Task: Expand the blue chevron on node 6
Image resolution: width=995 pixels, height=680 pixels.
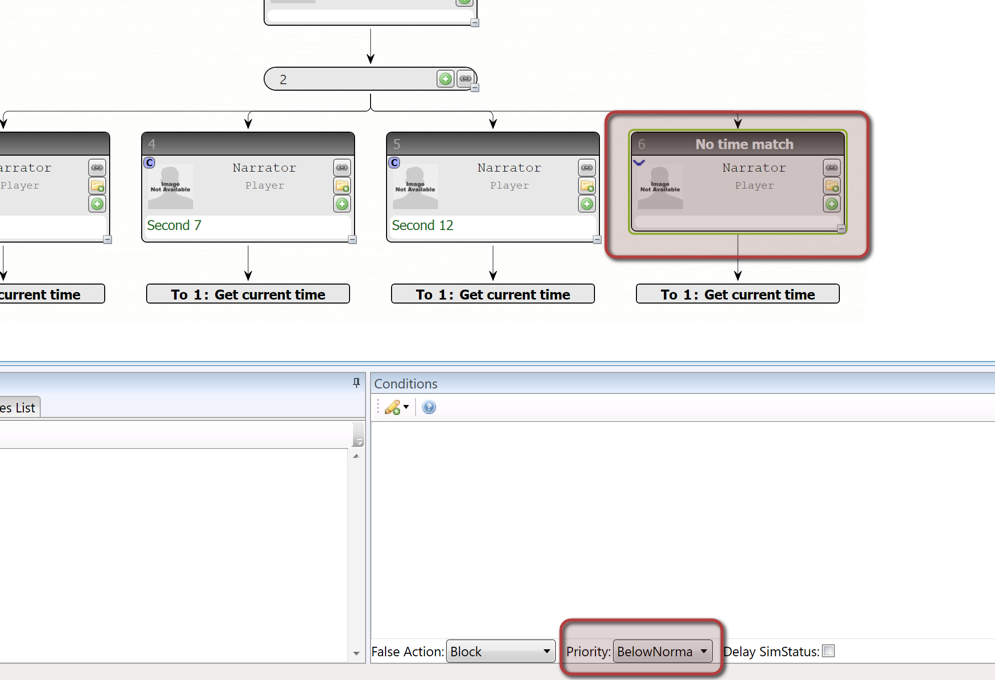Action: 639,163
